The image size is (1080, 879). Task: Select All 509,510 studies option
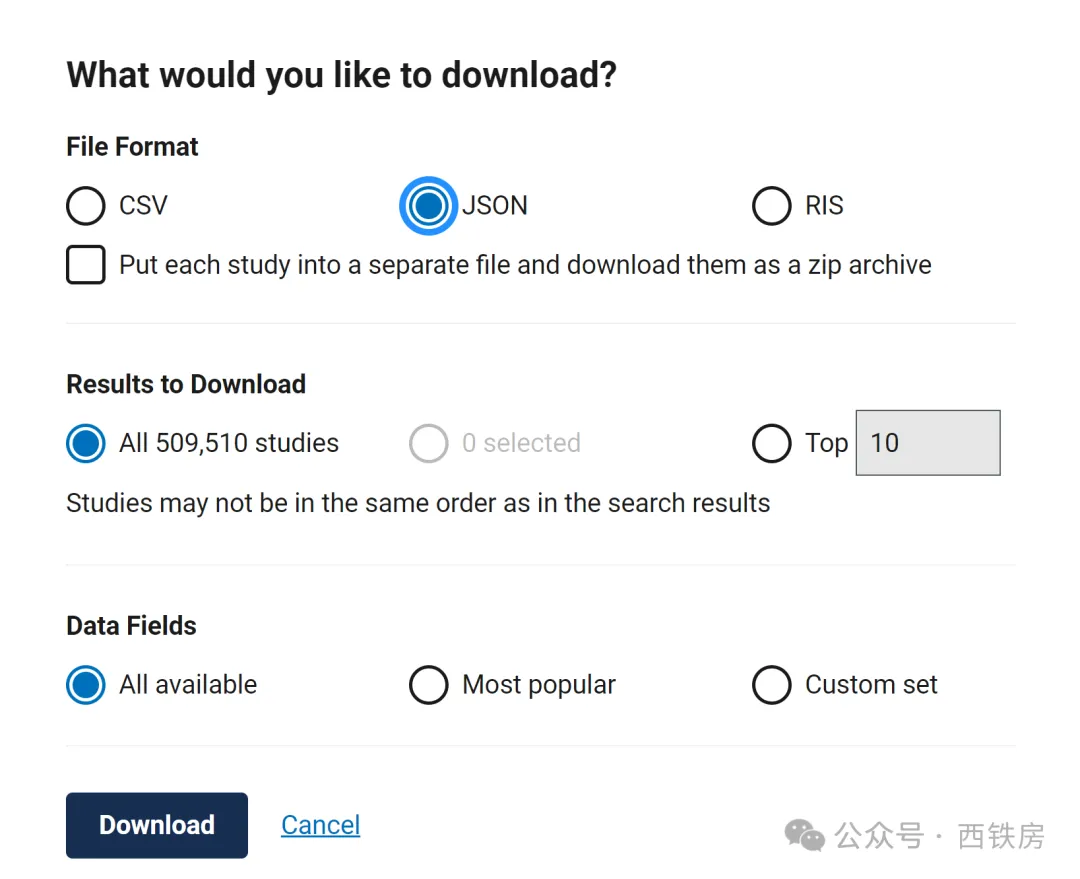point(86,443)
